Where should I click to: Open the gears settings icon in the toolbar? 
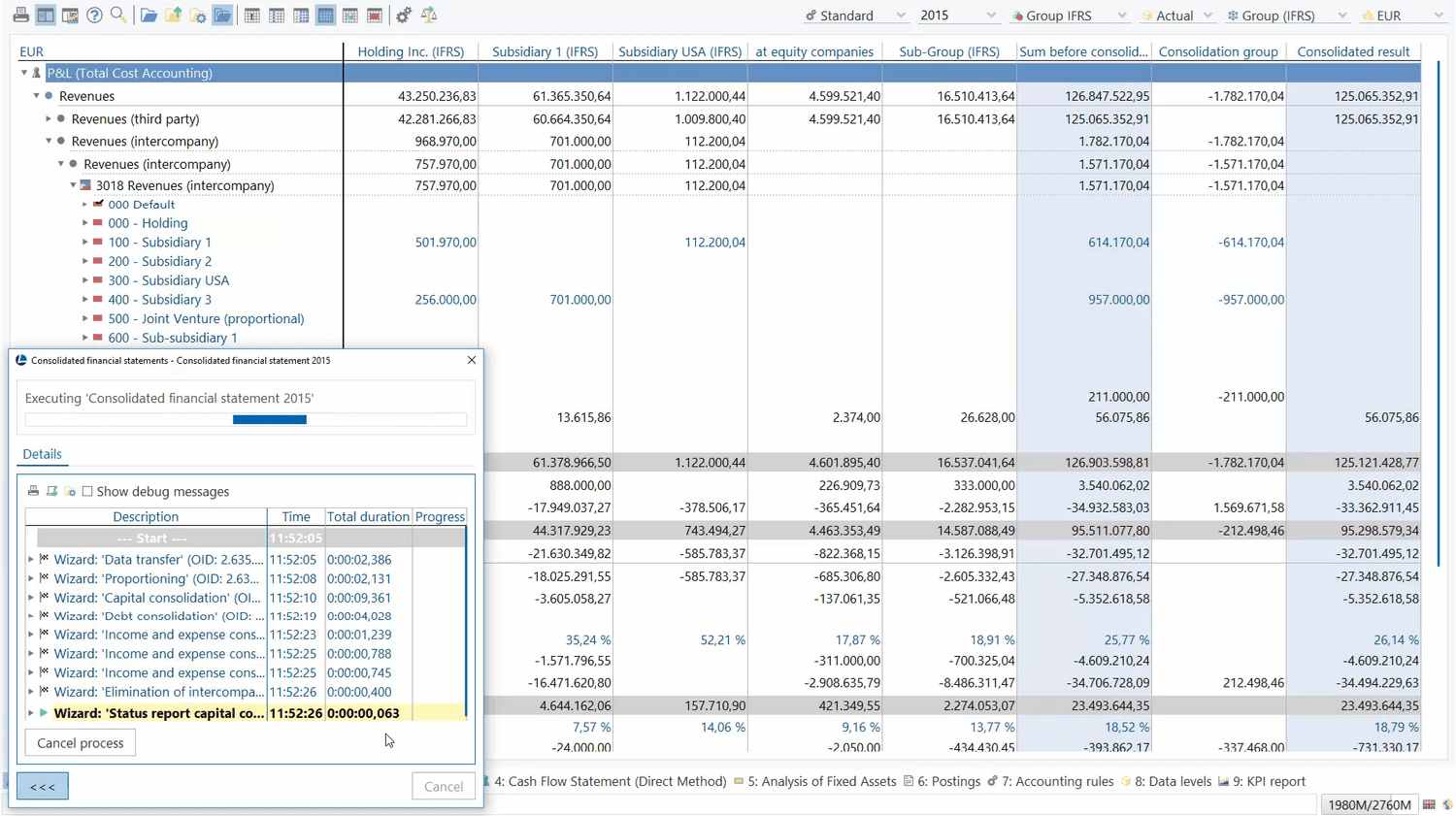click(404, 15)
